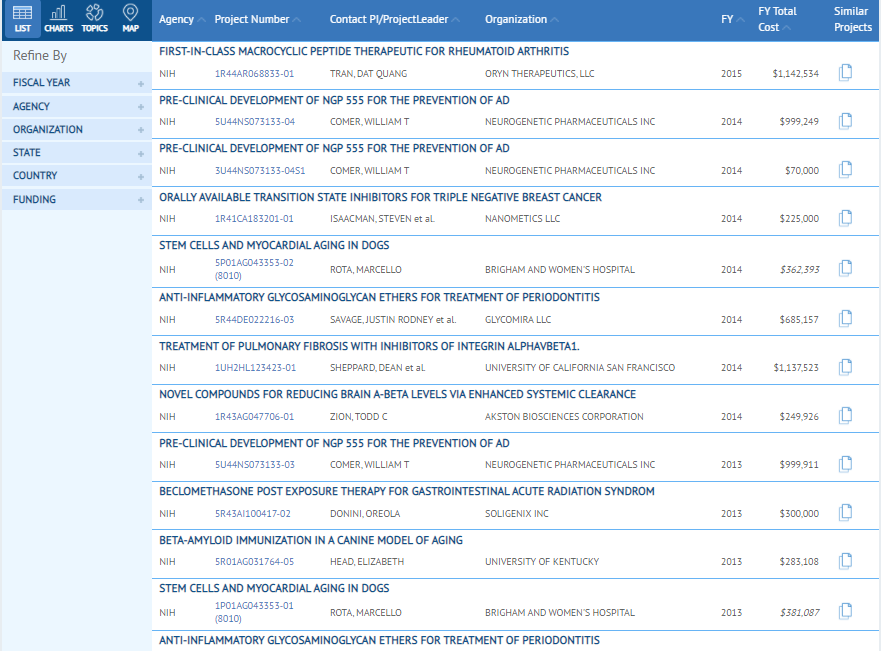The image size is (881, 651).
Task: Open project number 5U44NS073133-03
Action: (255, 465)
